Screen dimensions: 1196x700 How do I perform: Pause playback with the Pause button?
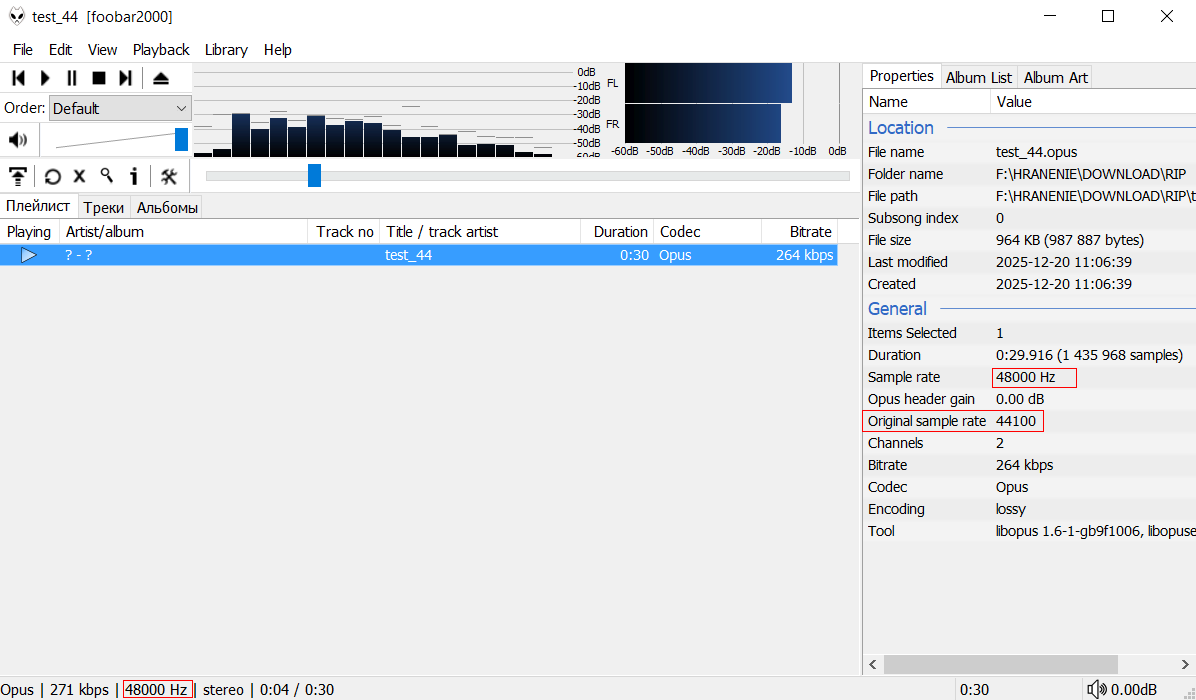(x=72, y=78)
